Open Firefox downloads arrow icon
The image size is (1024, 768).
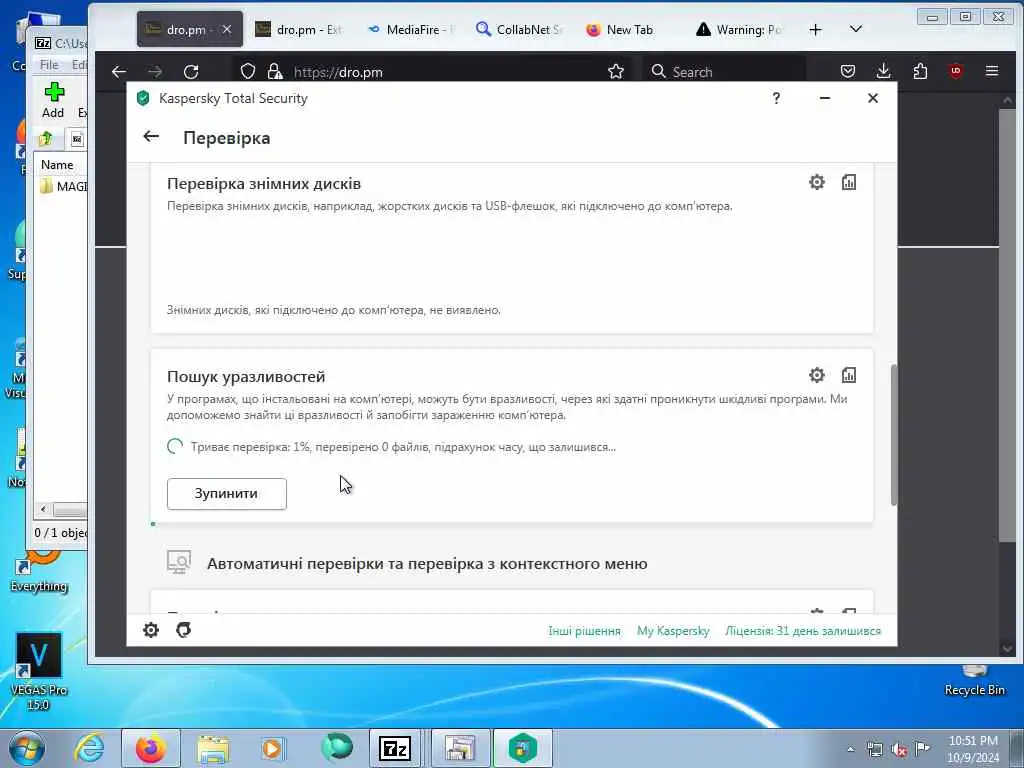click(884, 71)
